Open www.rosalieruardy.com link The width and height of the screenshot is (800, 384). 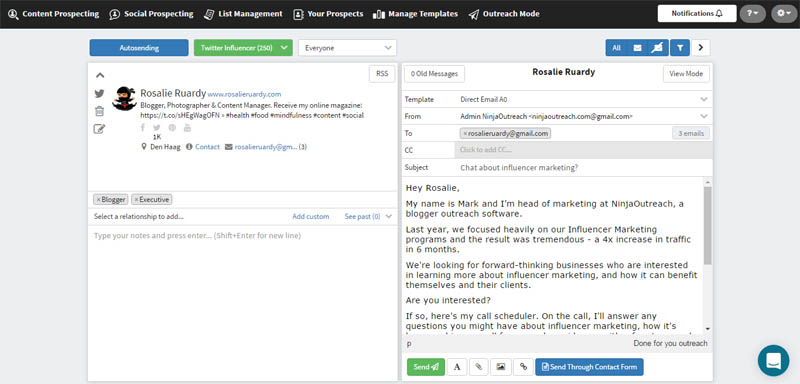(244, 94)
